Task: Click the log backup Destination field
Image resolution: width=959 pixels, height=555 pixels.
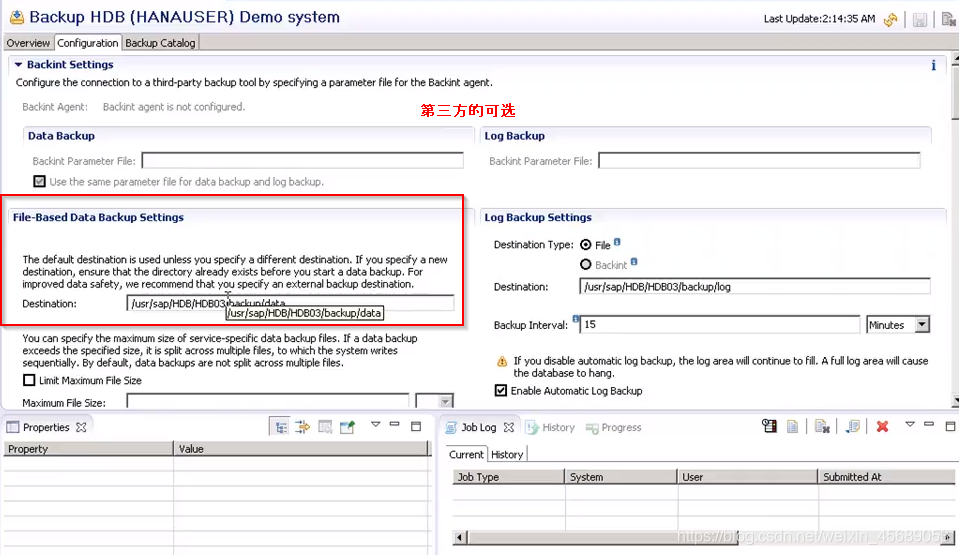Action: (x=755, y=286)
